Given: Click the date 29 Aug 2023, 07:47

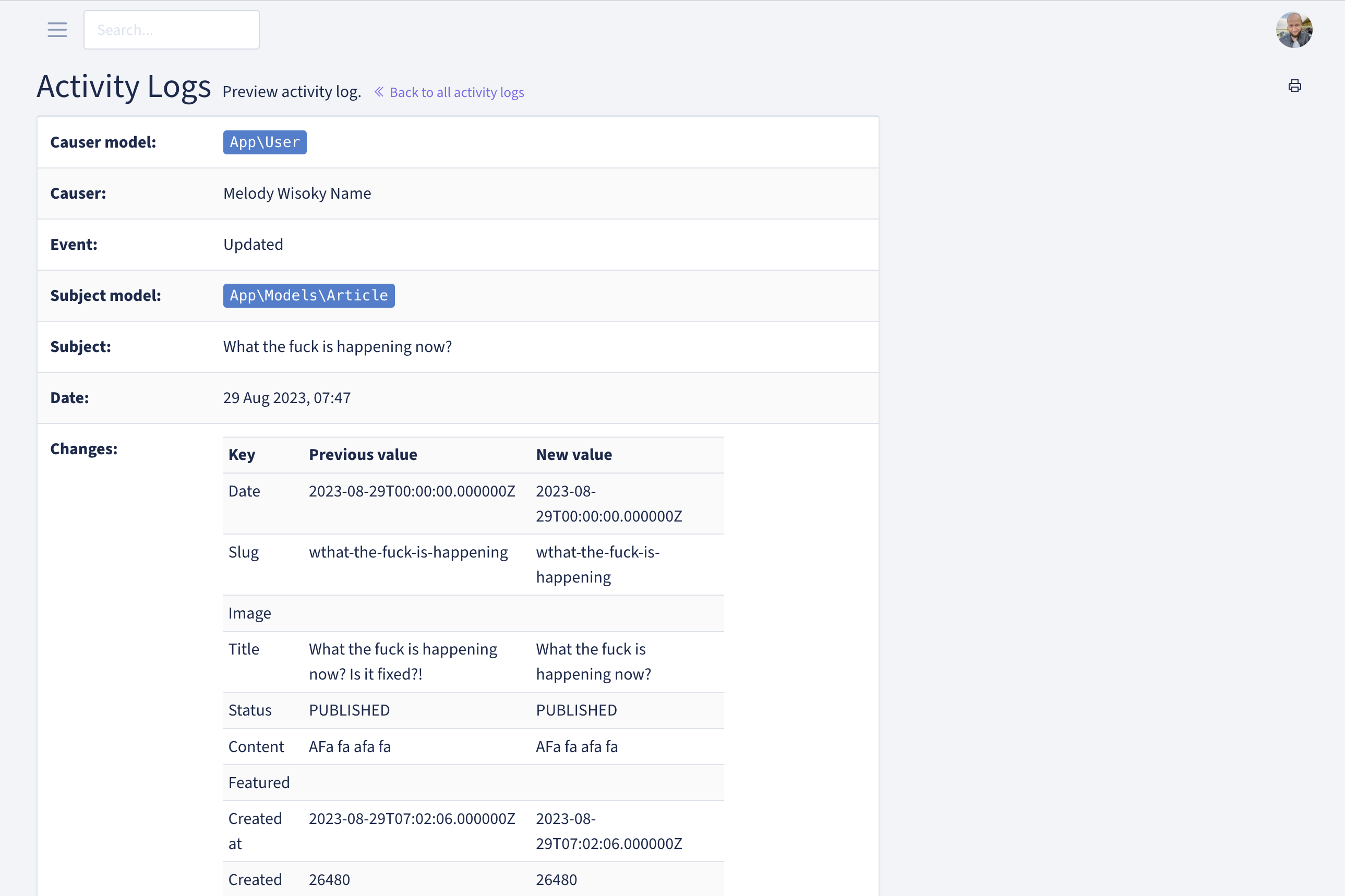Looking at the screenshot, I should 287,397.
